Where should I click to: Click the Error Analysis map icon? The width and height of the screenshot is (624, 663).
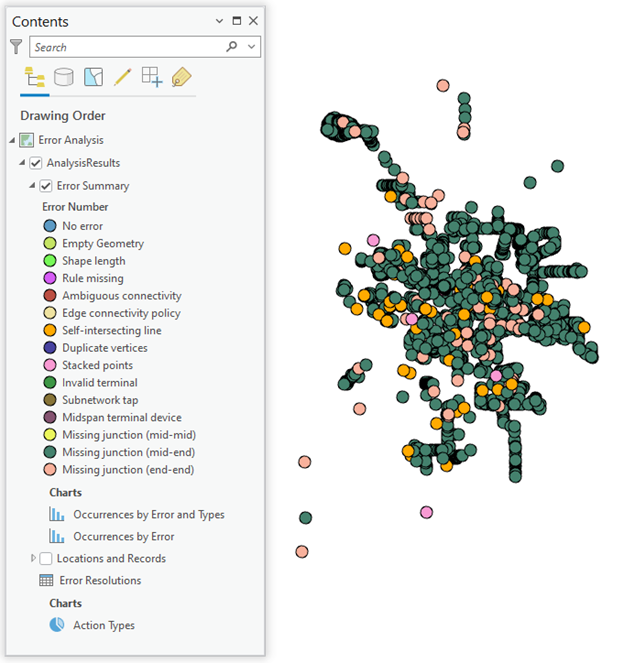(27, 140)
